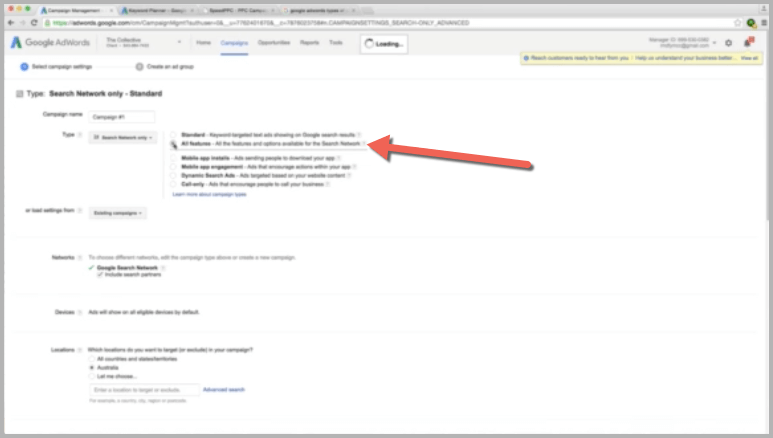
Task: Open the Existing campaigns dropdown
Action: (117, 213)
